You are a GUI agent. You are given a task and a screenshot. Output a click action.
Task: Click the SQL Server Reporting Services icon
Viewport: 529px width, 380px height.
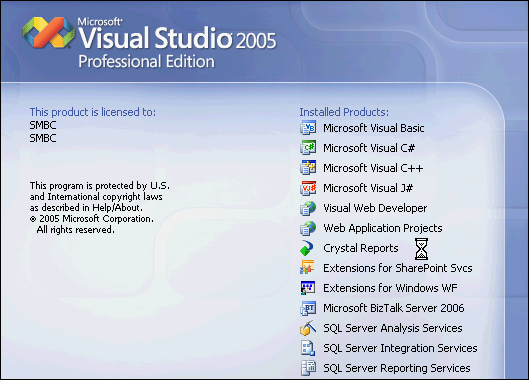click(x=308, y=368)
